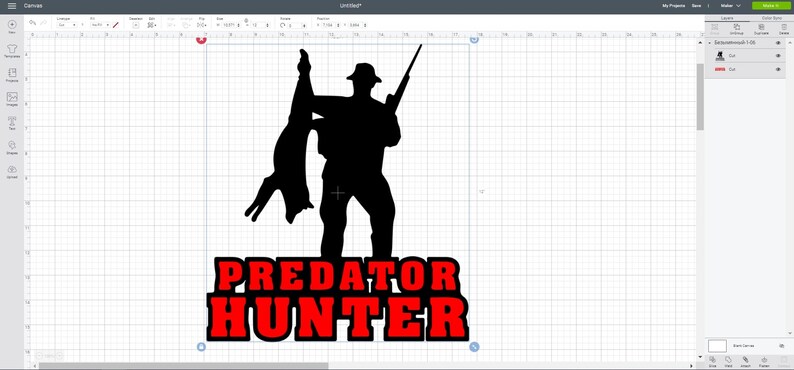Click the layers panel scroll-down arrow
Image resolution: width=794 pixels, height=370 pixels.
(790, 333)
